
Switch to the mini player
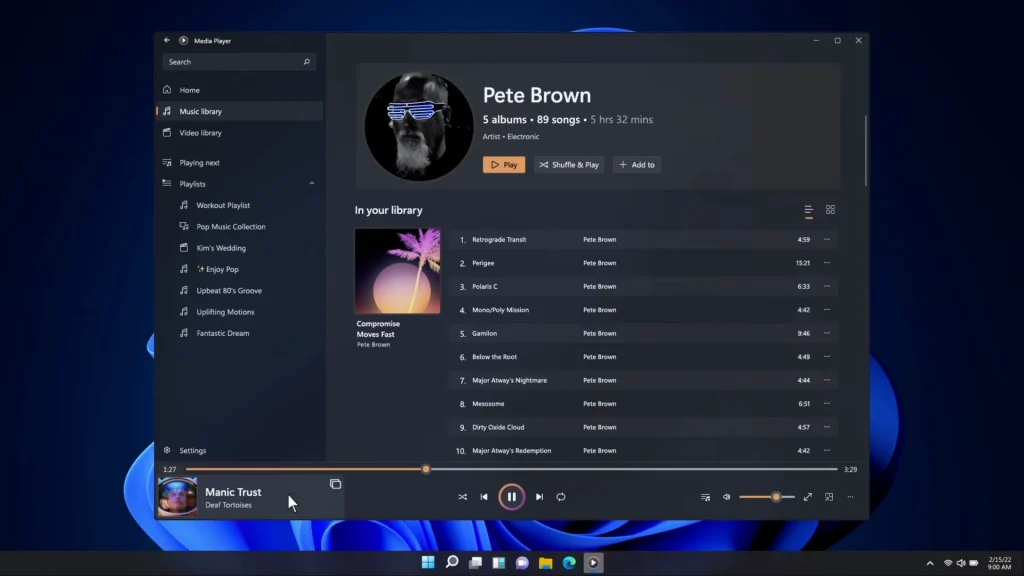coord(829,496)
